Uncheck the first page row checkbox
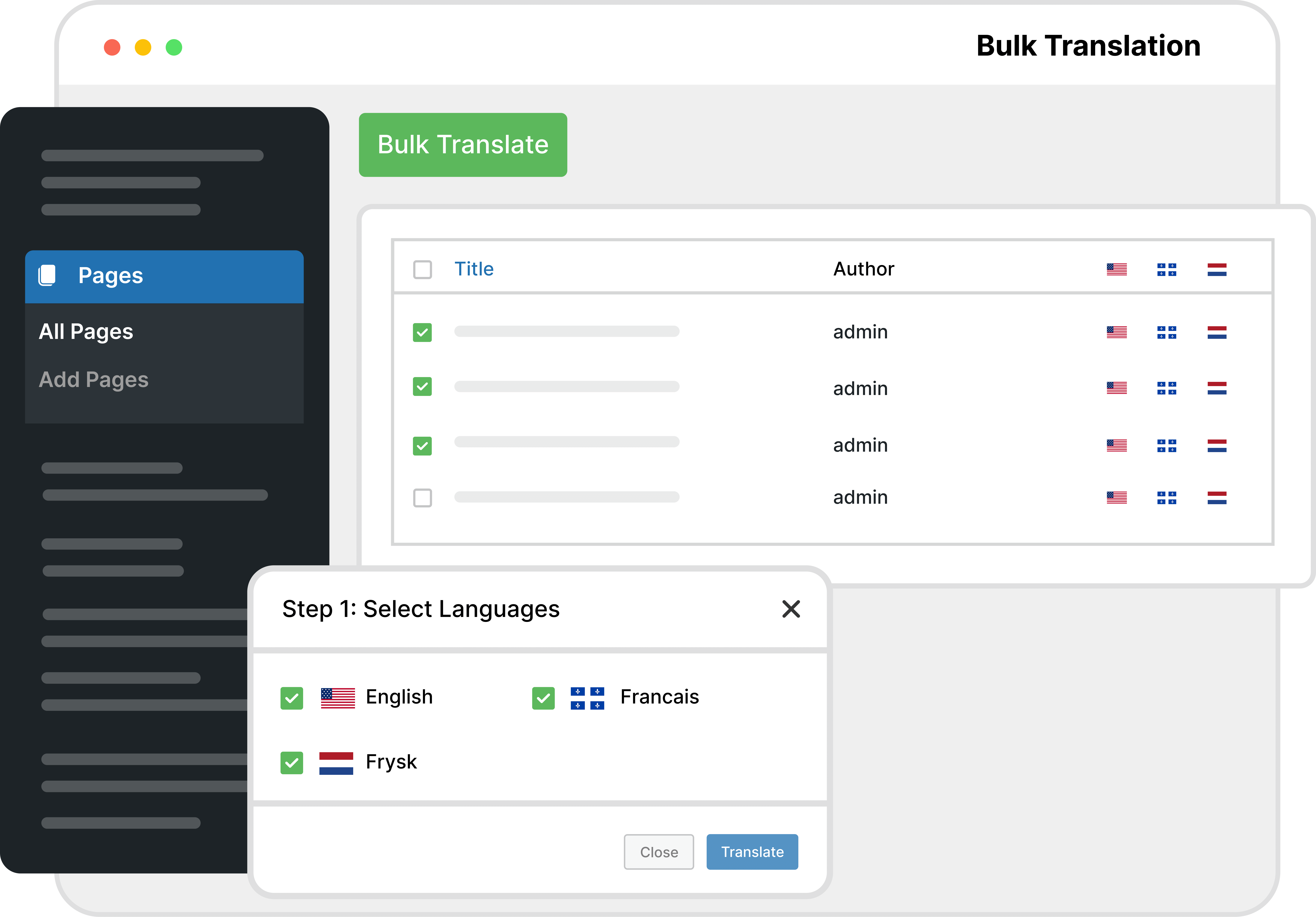 tap(422, 332)
